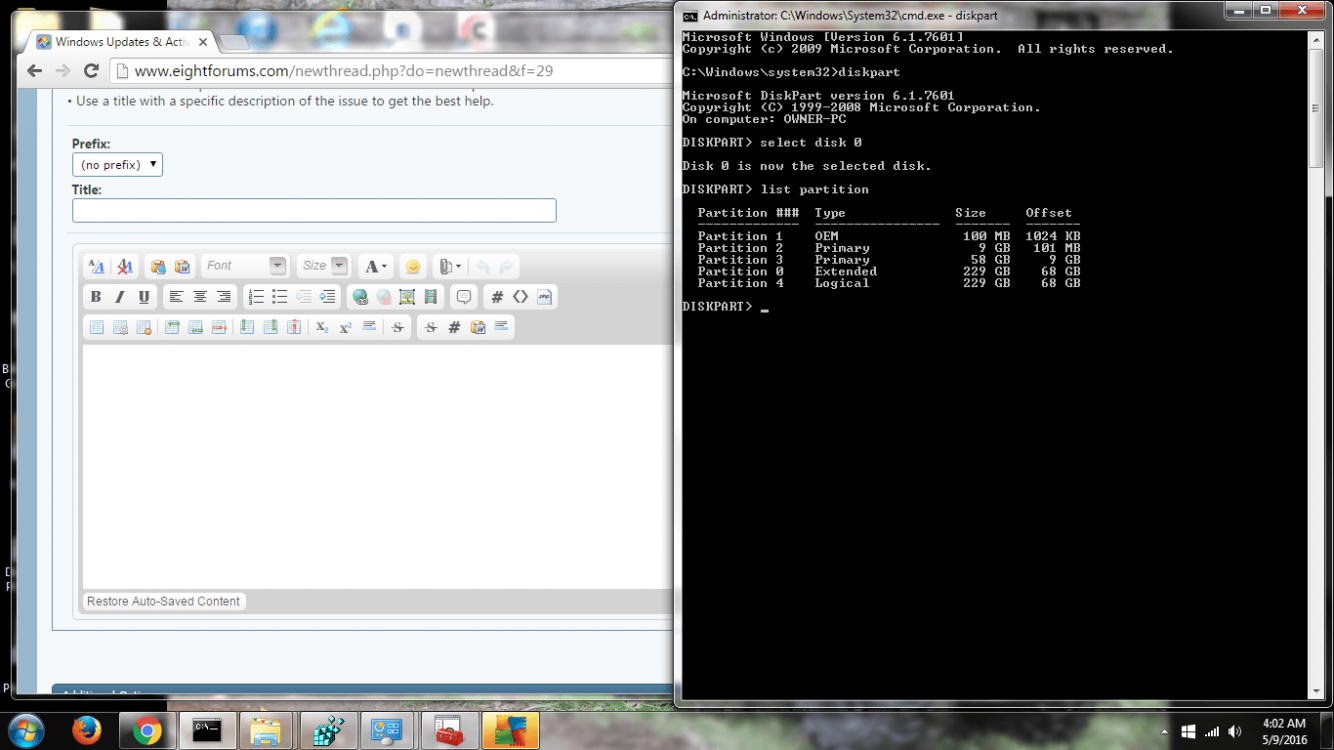Viewport: 1334px width, 750px height.
Task: Go forward in Chrome
Action: click(x=63, y=71)
